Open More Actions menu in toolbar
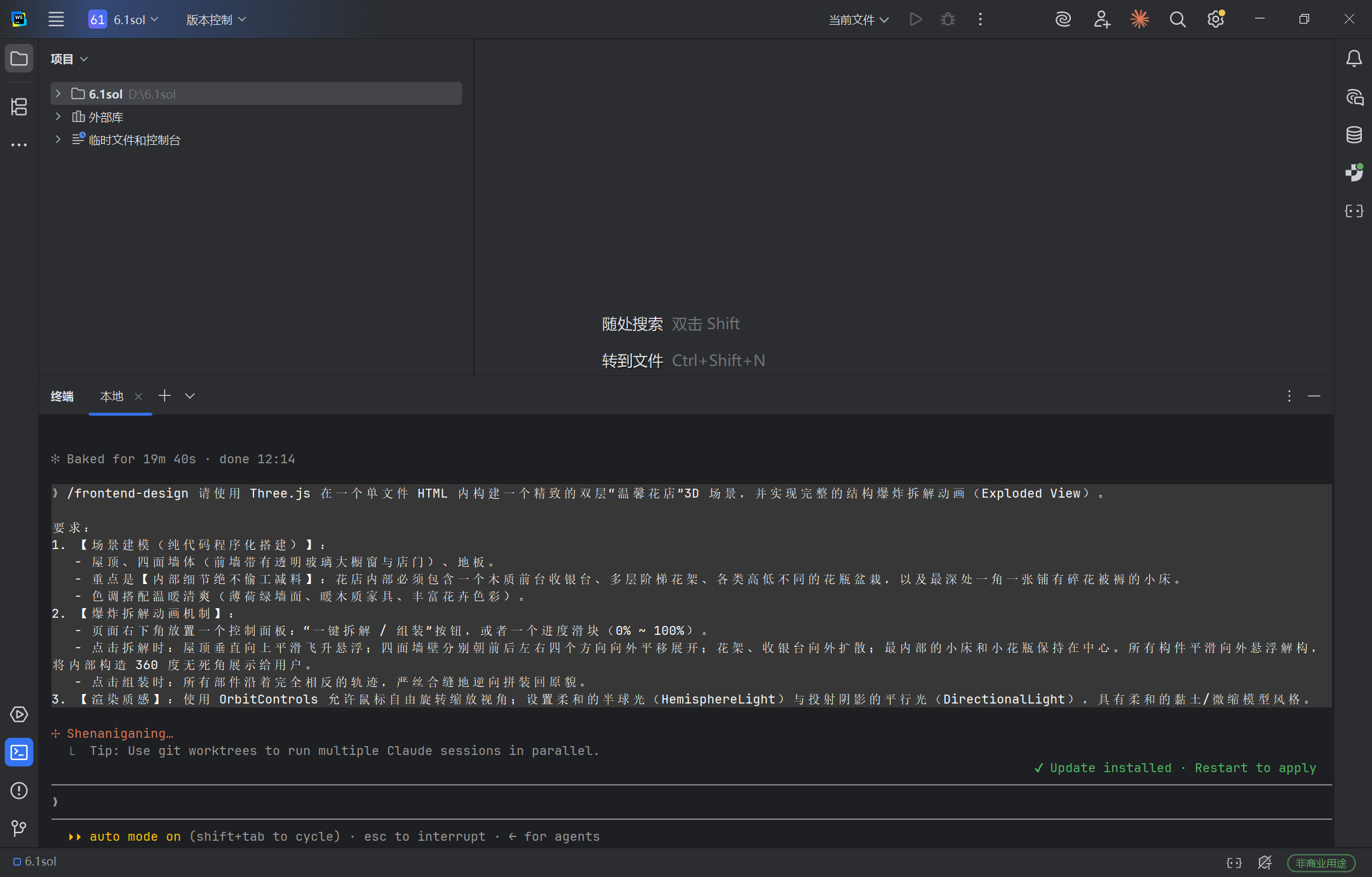Viewport: 1372px width, 877px height. (x=980, y=19)
